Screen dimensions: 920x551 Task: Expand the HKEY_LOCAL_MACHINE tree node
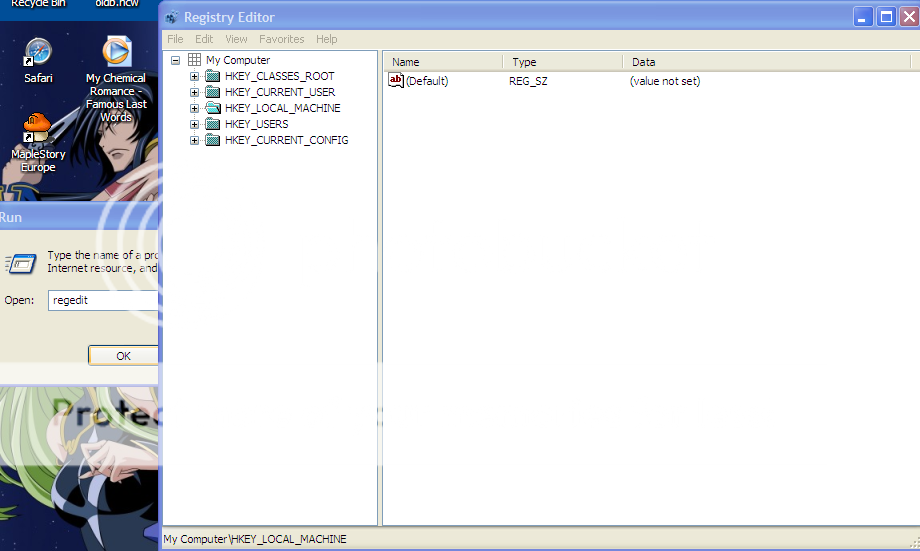pos(195,108)
